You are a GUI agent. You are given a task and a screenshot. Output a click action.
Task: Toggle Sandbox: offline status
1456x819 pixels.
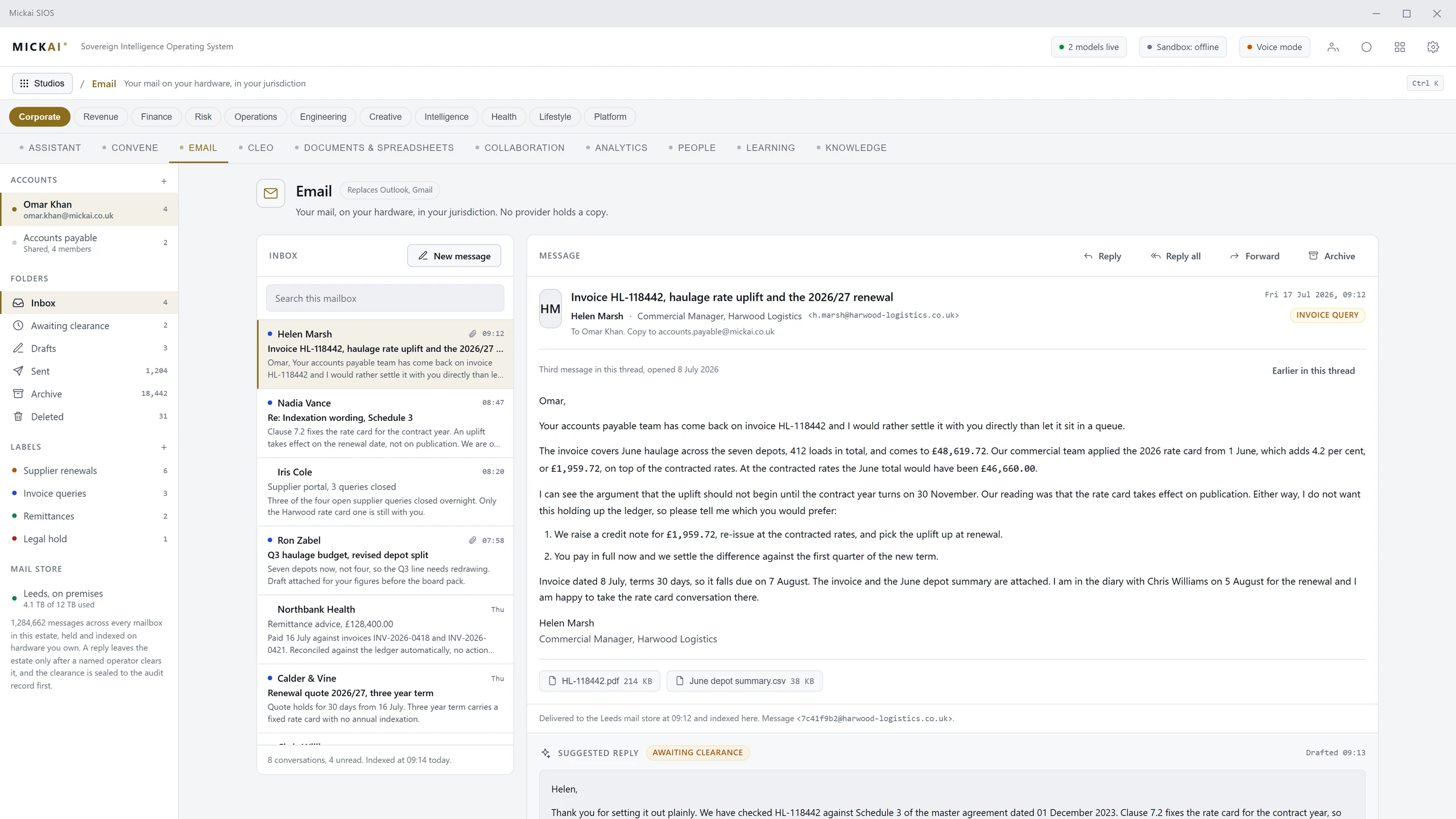tap(1182, 47)
